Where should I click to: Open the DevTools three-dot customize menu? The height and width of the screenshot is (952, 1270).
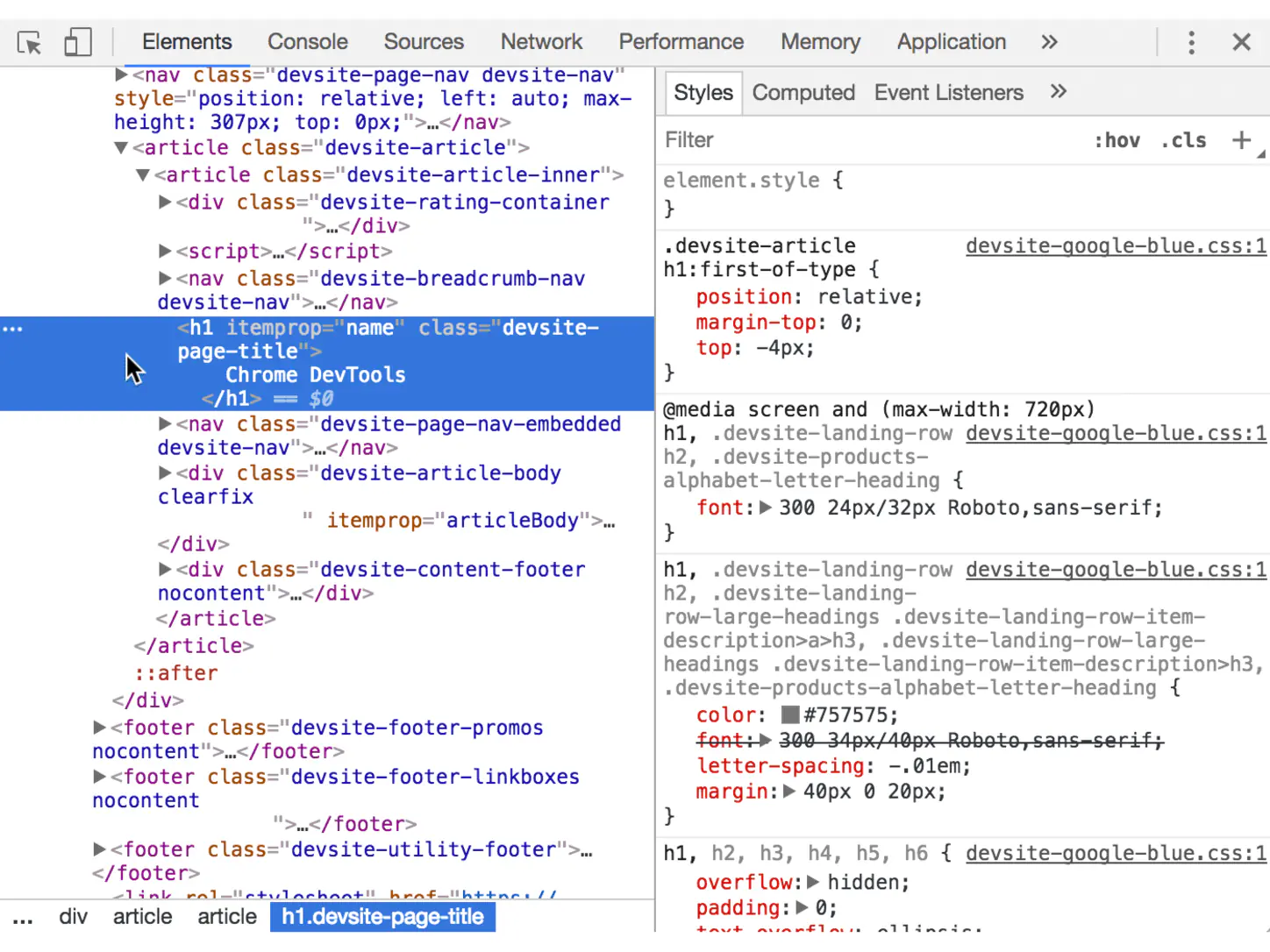click(x=1191, y=42)
